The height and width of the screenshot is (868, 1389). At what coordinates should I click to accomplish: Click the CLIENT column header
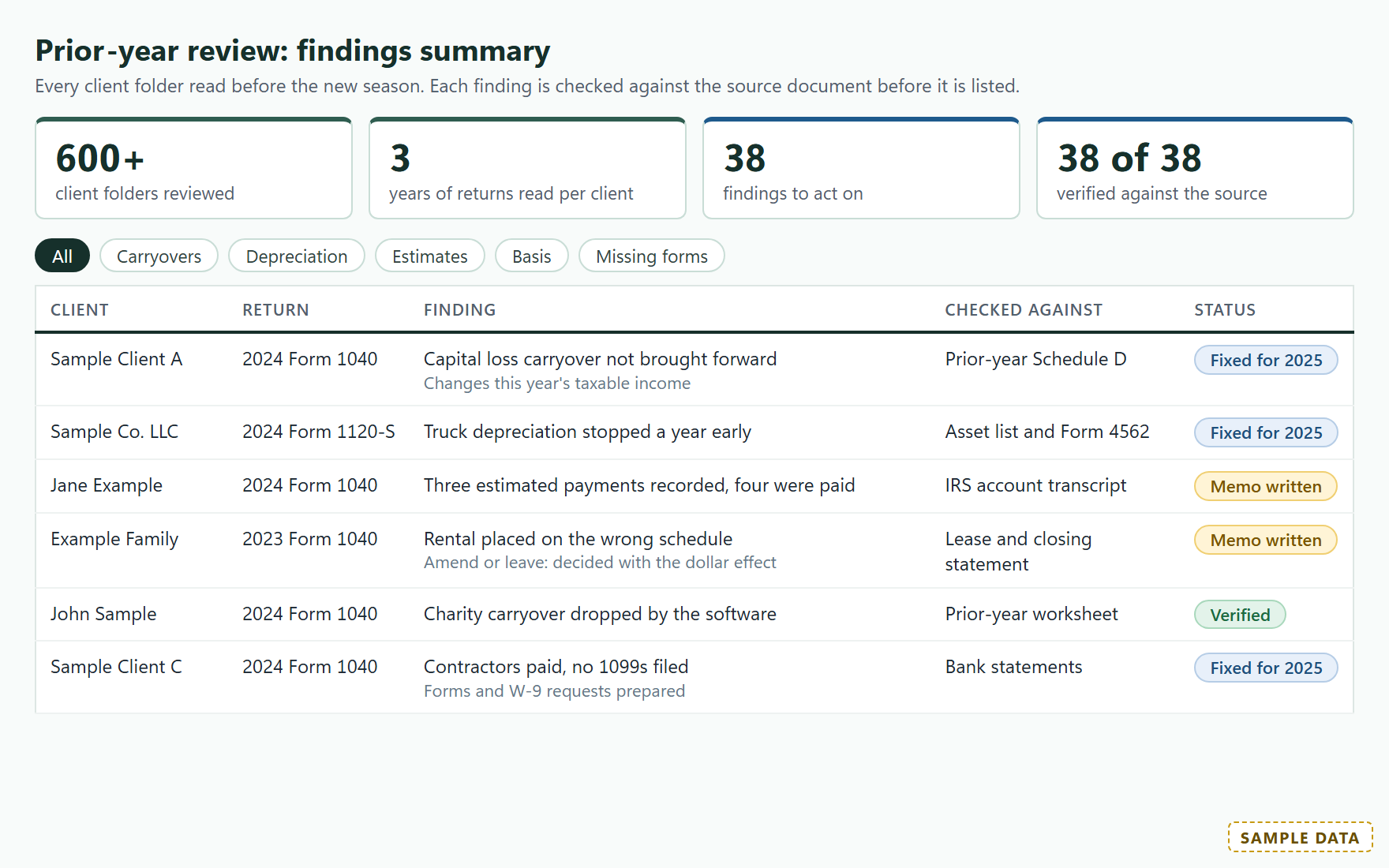[x=80, y=310]
